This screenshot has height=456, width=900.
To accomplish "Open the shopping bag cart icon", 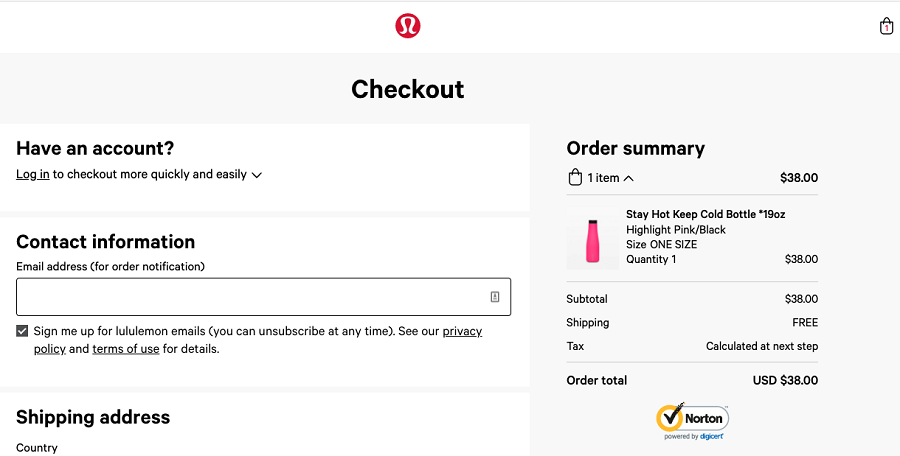I will tap(886, 26).
